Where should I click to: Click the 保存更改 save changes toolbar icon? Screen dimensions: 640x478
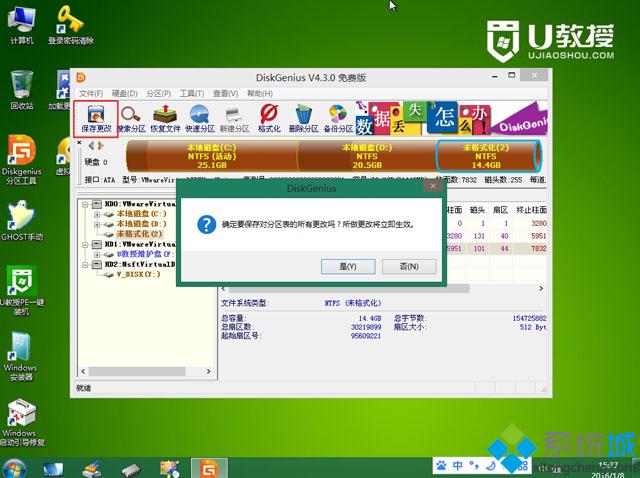(96, 119)
